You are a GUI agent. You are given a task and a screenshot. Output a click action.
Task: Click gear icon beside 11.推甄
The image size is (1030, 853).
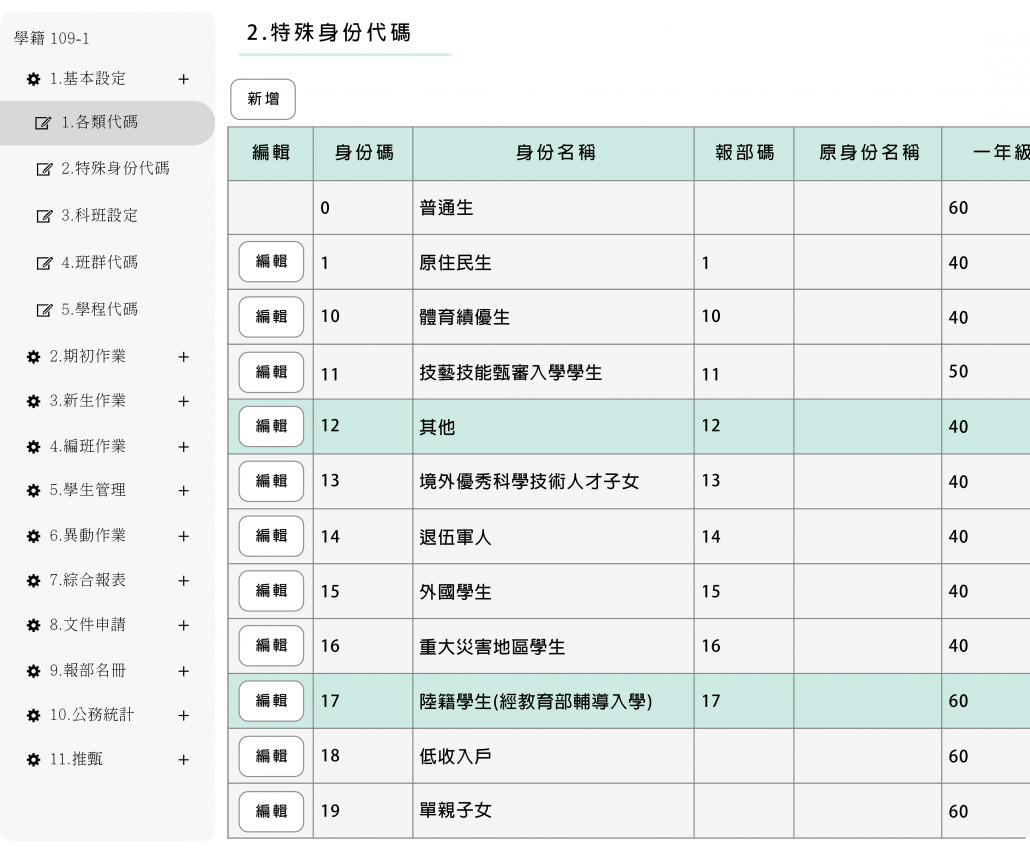coord(34,760)
